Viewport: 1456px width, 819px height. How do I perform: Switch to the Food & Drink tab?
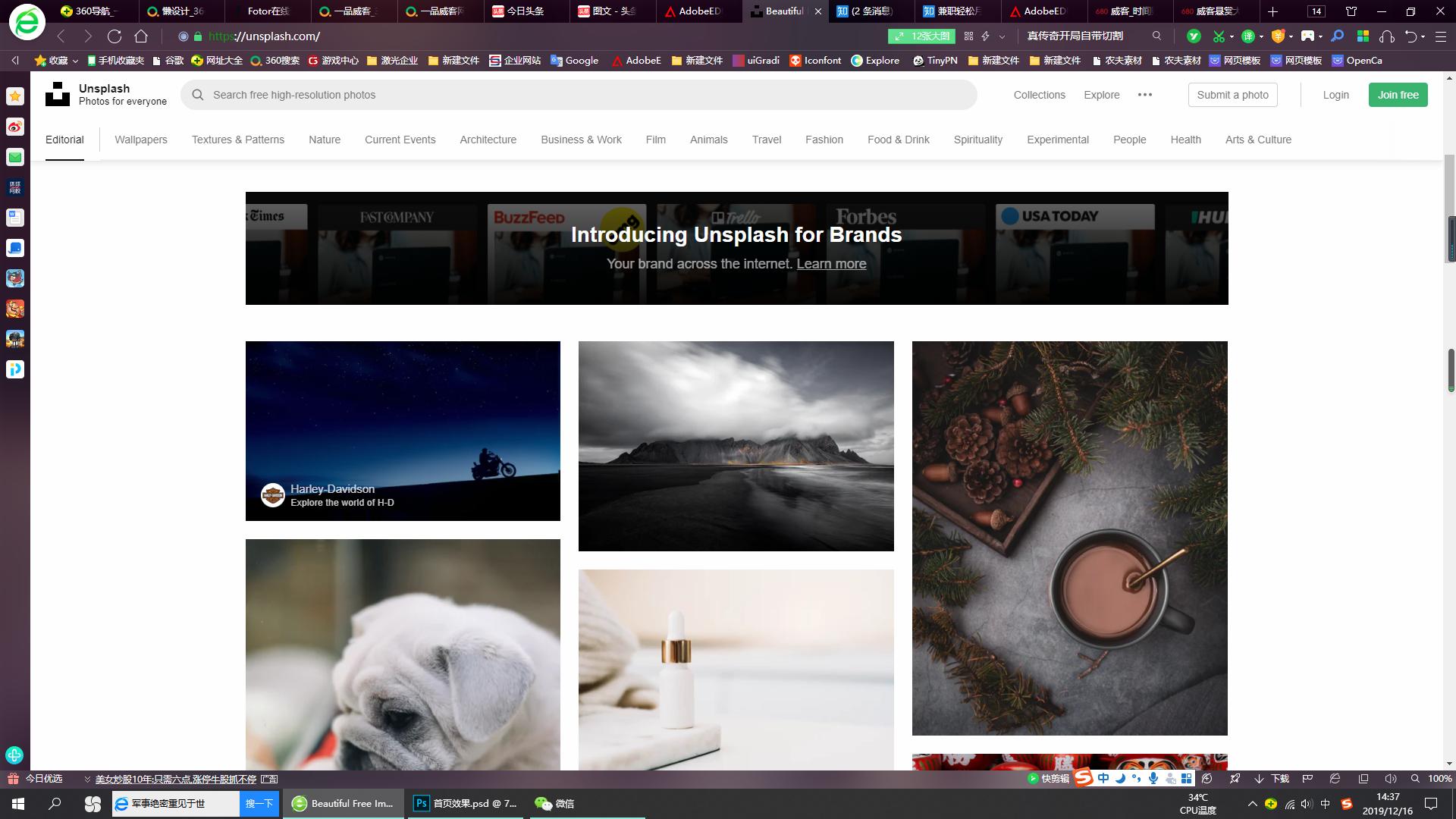898,140
